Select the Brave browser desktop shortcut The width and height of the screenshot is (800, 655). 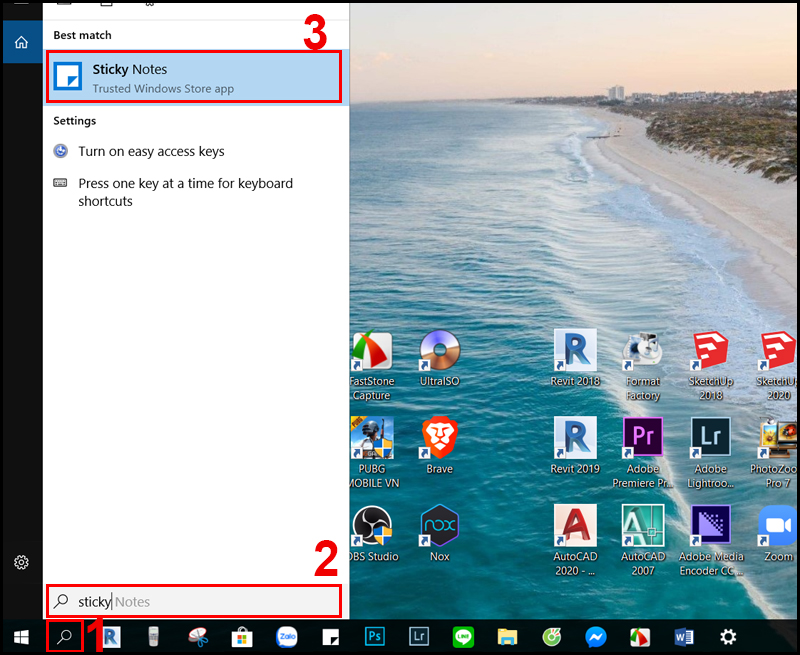440,446
